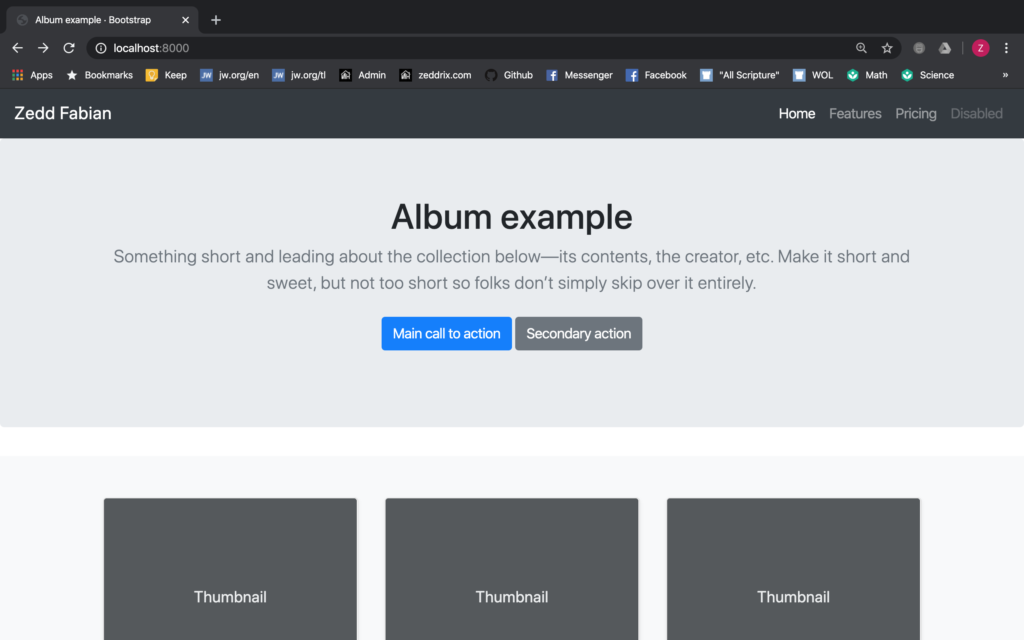The height and width of the screenshot is (640, 1024).
Task: Click the middle Thumbnail card
Action: (x=511, y=569)
